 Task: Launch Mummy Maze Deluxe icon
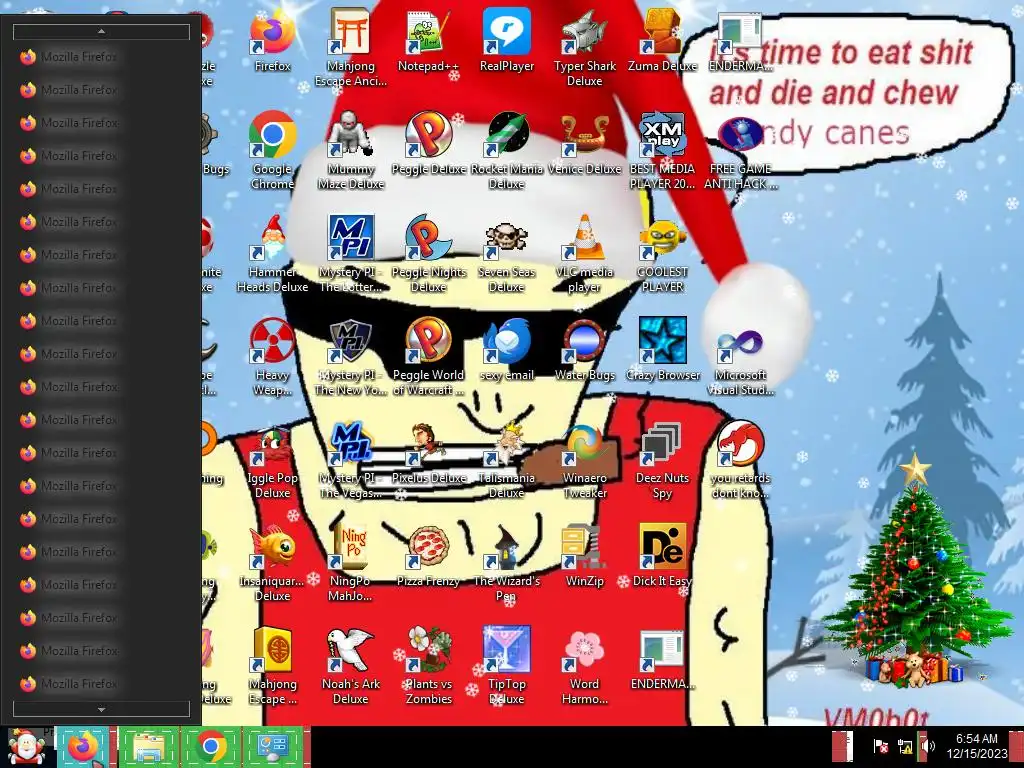pos(351,150)
